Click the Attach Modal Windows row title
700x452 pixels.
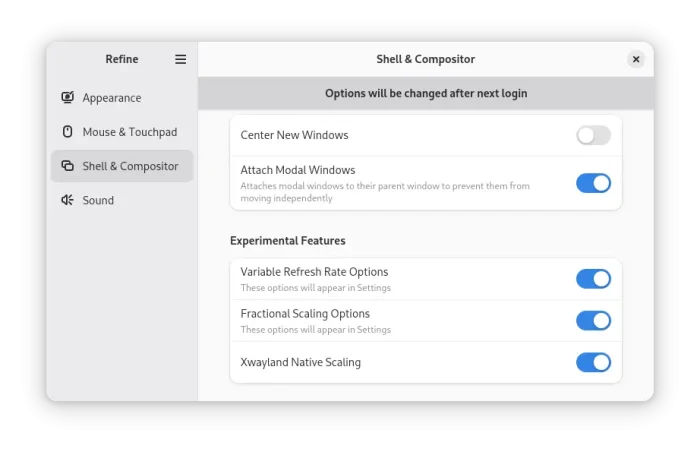[298, 170]
